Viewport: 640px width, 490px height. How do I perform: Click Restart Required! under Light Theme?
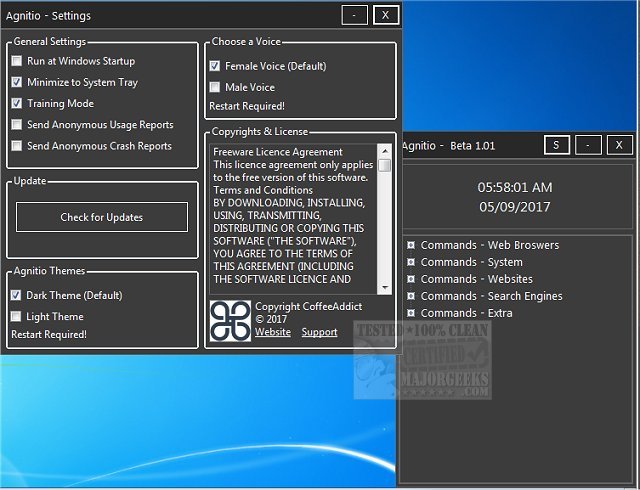pyautogui.click(x=49, y=334)
